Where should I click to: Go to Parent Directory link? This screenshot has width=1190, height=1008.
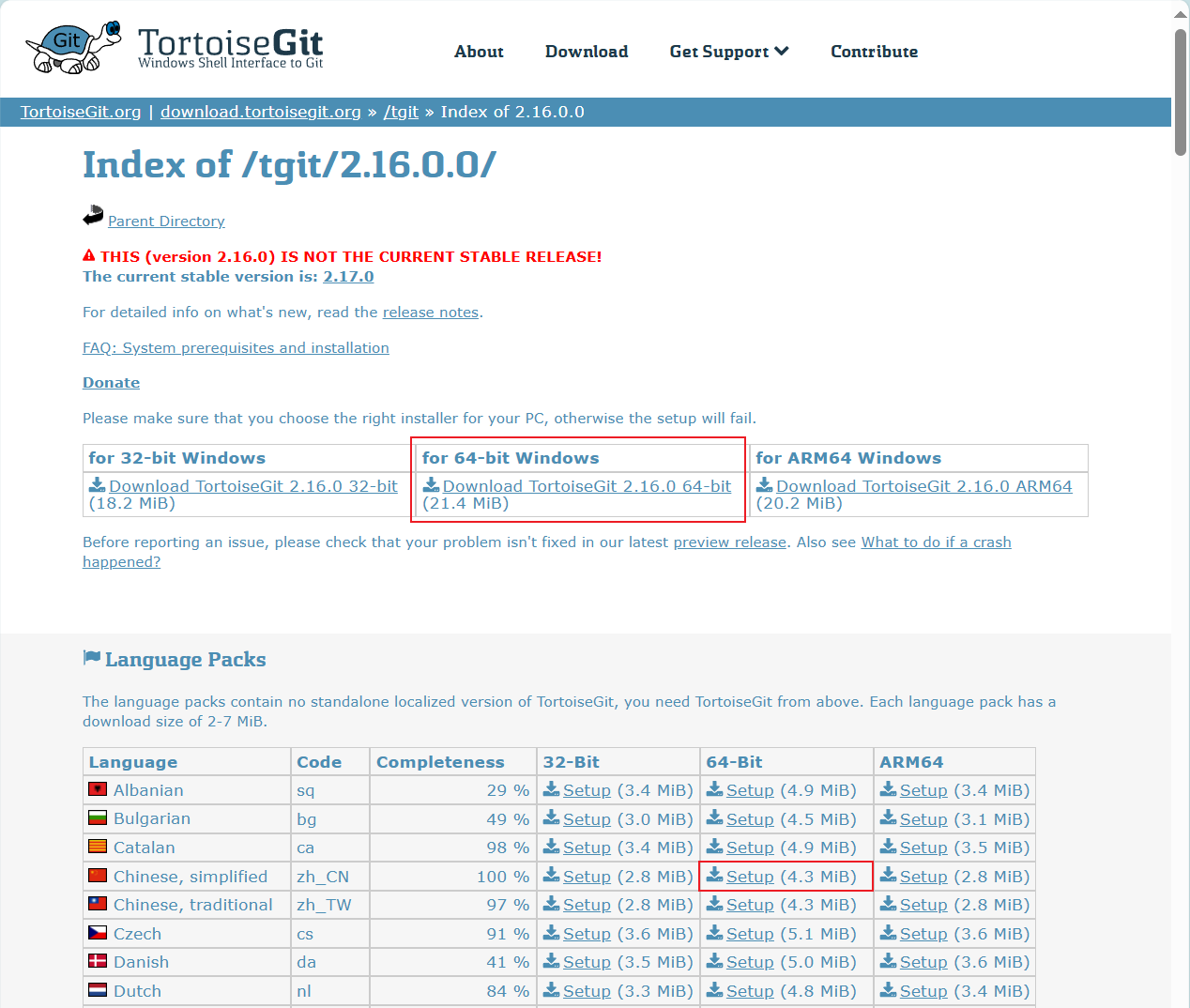click(166, 221)
